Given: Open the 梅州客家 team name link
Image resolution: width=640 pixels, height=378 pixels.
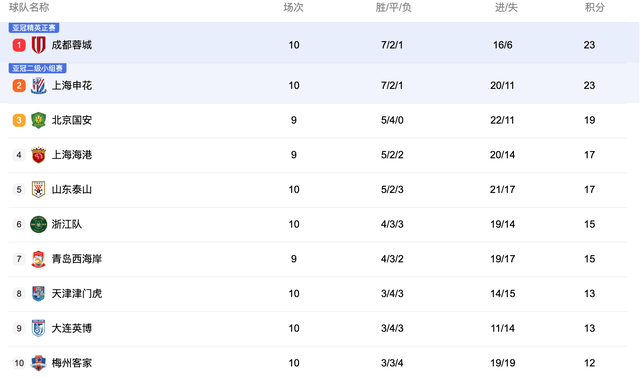Looking at the screenshot, I should click(72, 363).
